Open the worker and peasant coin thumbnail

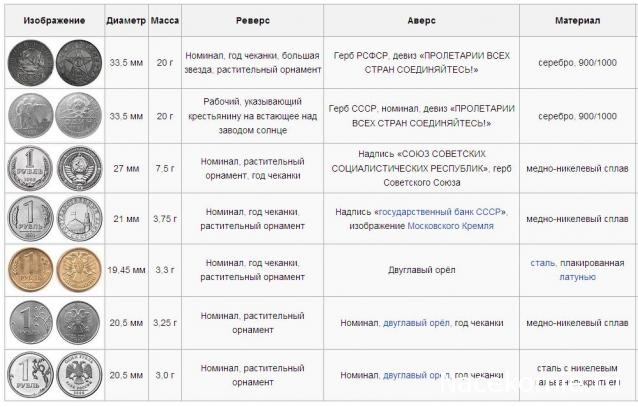pyautogui.click(x=31, y=116)
